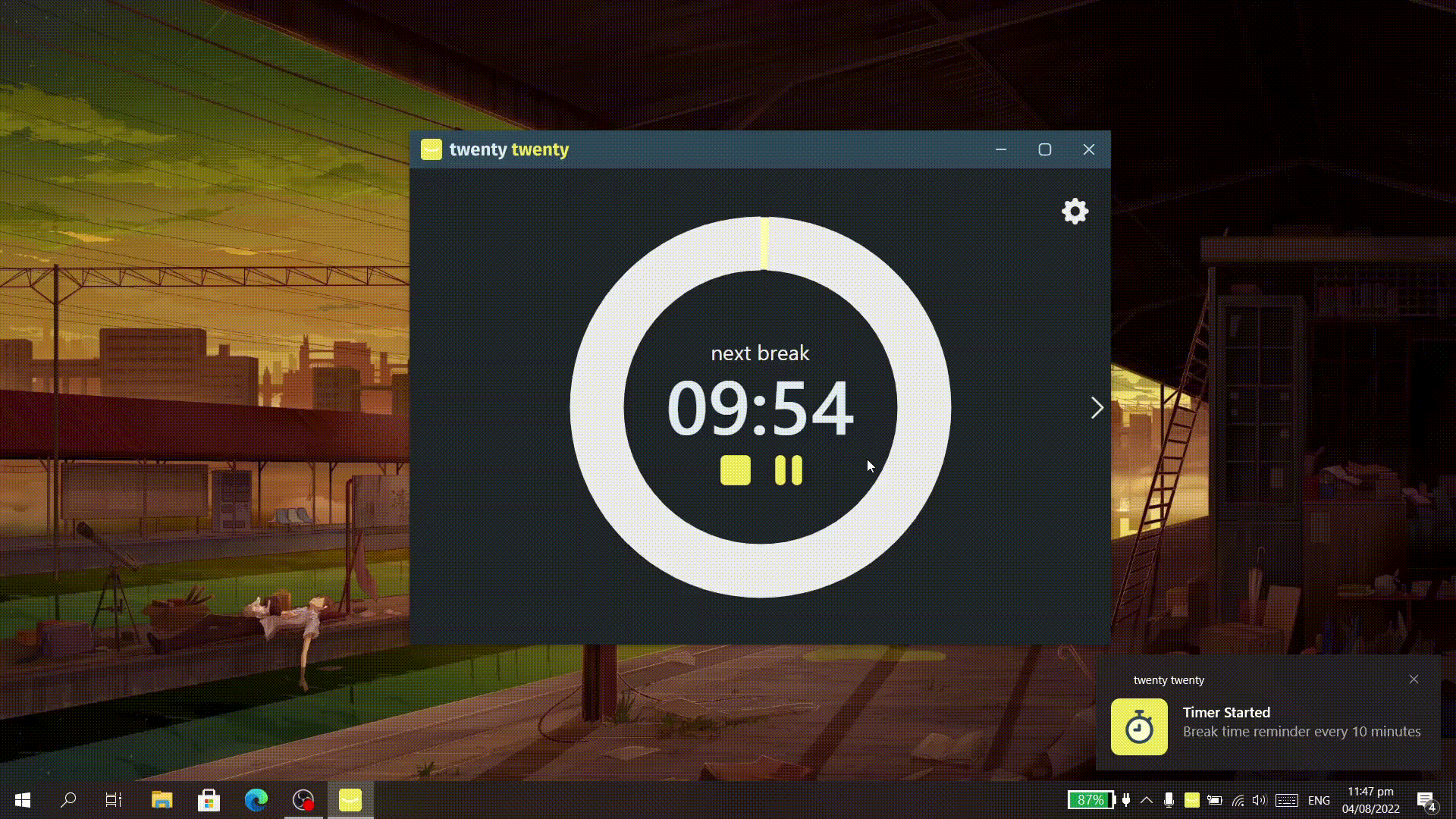
Task: Click the twenty twenty taskbar icon
Action: coord(350,800)
